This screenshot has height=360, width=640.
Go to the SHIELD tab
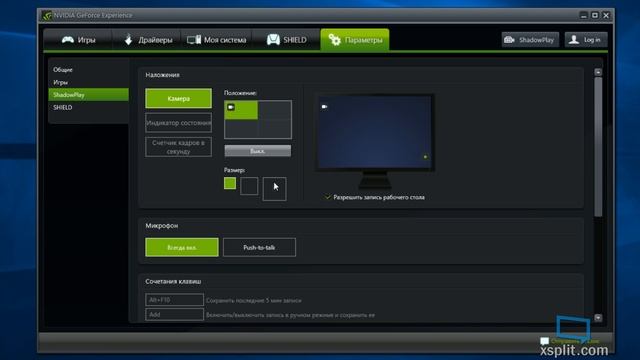pyautogui.click(x=287, y=40)
